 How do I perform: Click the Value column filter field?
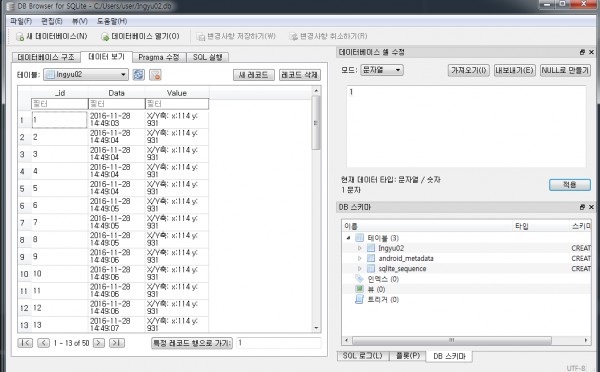[x=177, y=104]
